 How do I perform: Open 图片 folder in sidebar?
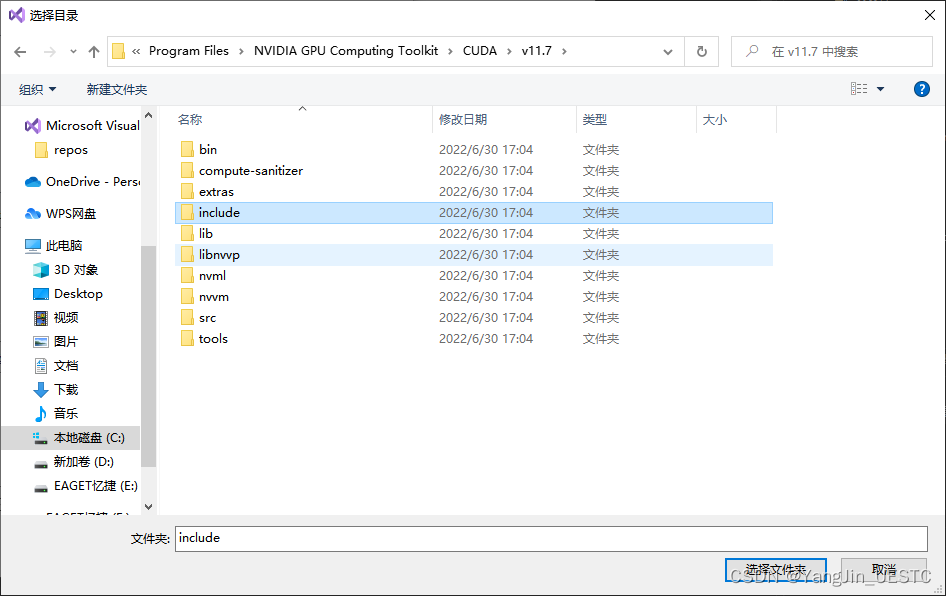click(56, 341)
